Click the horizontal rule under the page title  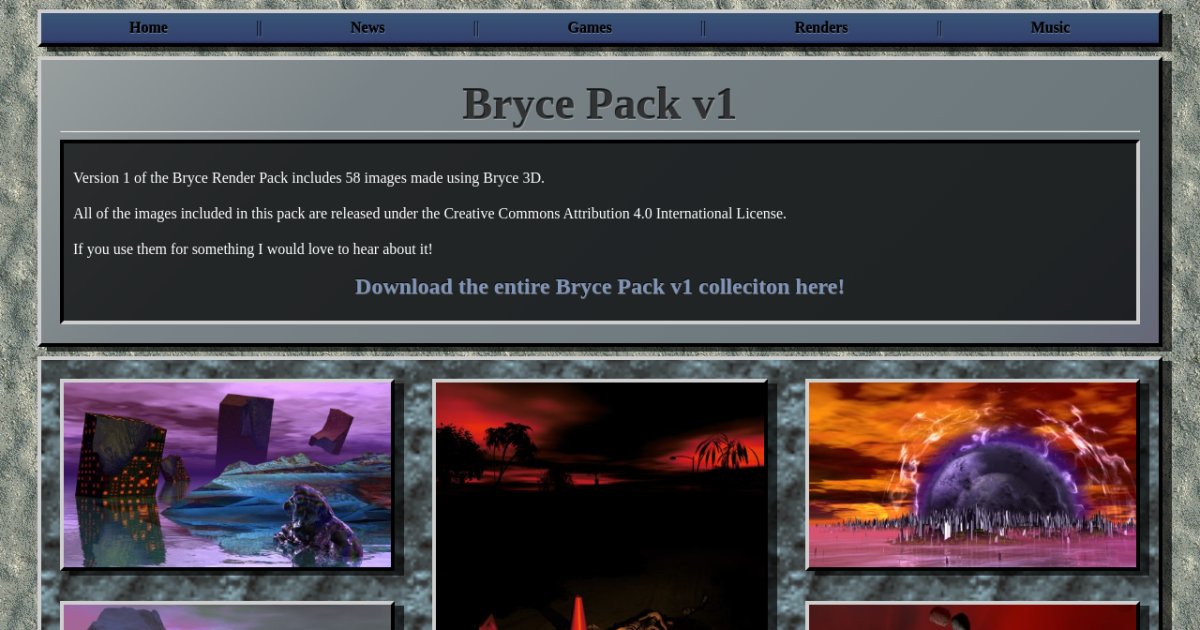click(x=599, y=132)
